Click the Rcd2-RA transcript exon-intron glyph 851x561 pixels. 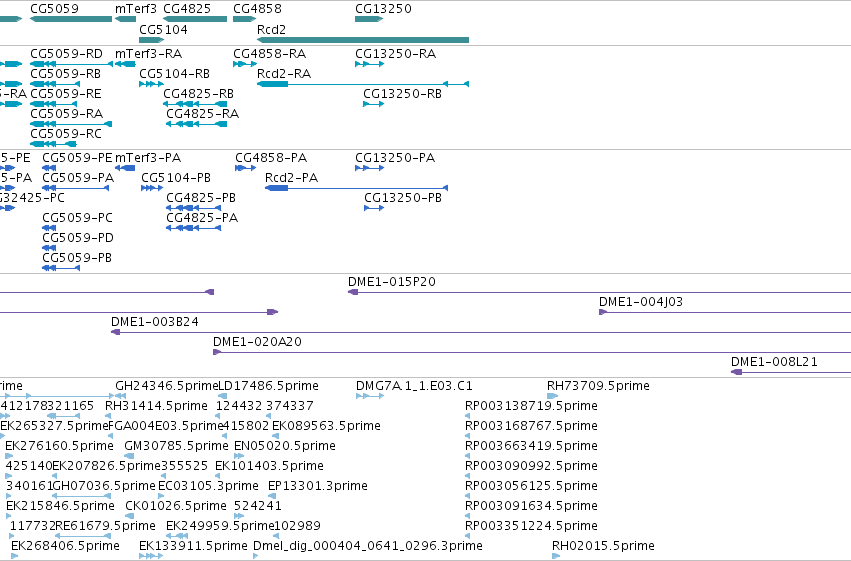363,84
